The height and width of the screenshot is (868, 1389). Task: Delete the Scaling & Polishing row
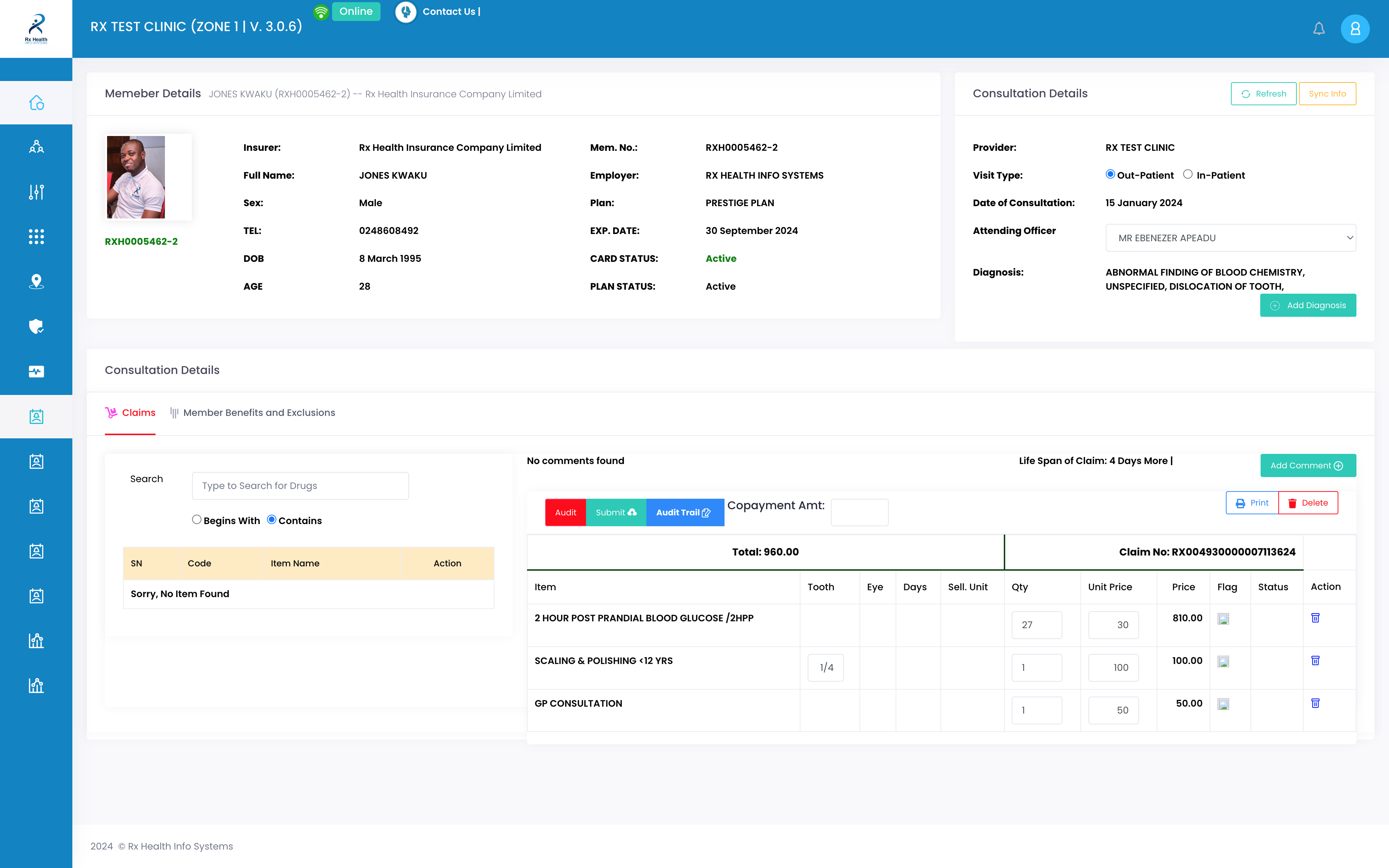click(x=1316, y=660)
